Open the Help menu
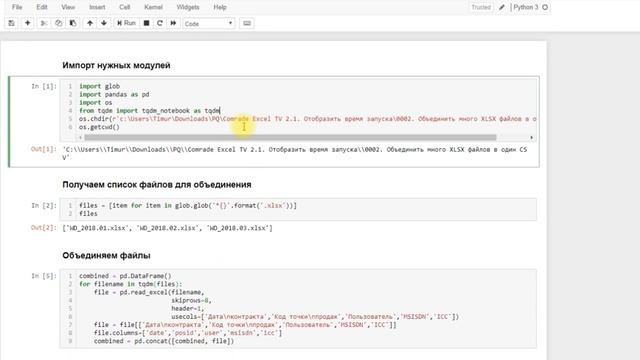This screenshot has height=360, width=640. 220,7
